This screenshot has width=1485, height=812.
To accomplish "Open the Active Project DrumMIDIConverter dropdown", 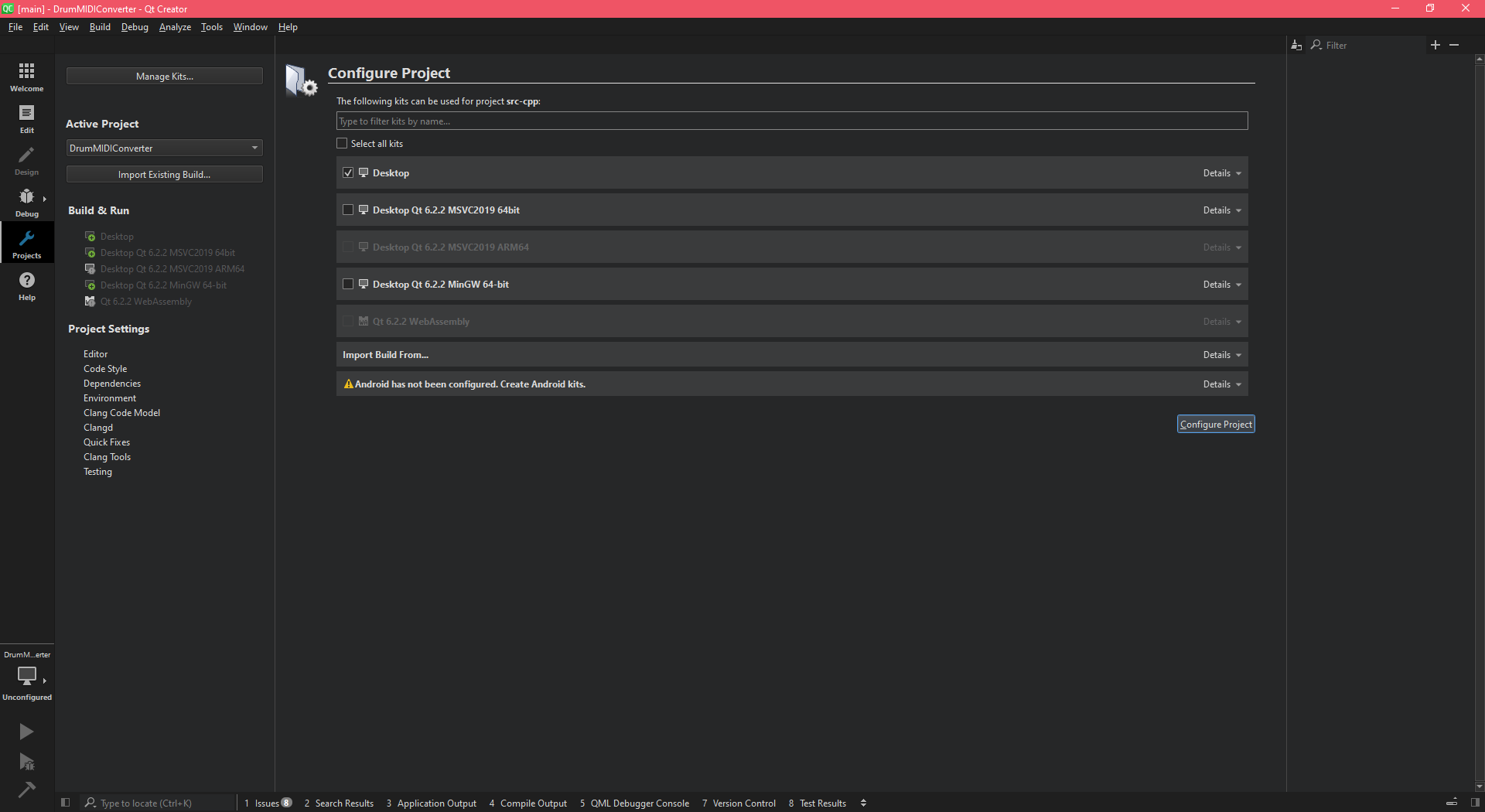I will click(x=165, y=148).
